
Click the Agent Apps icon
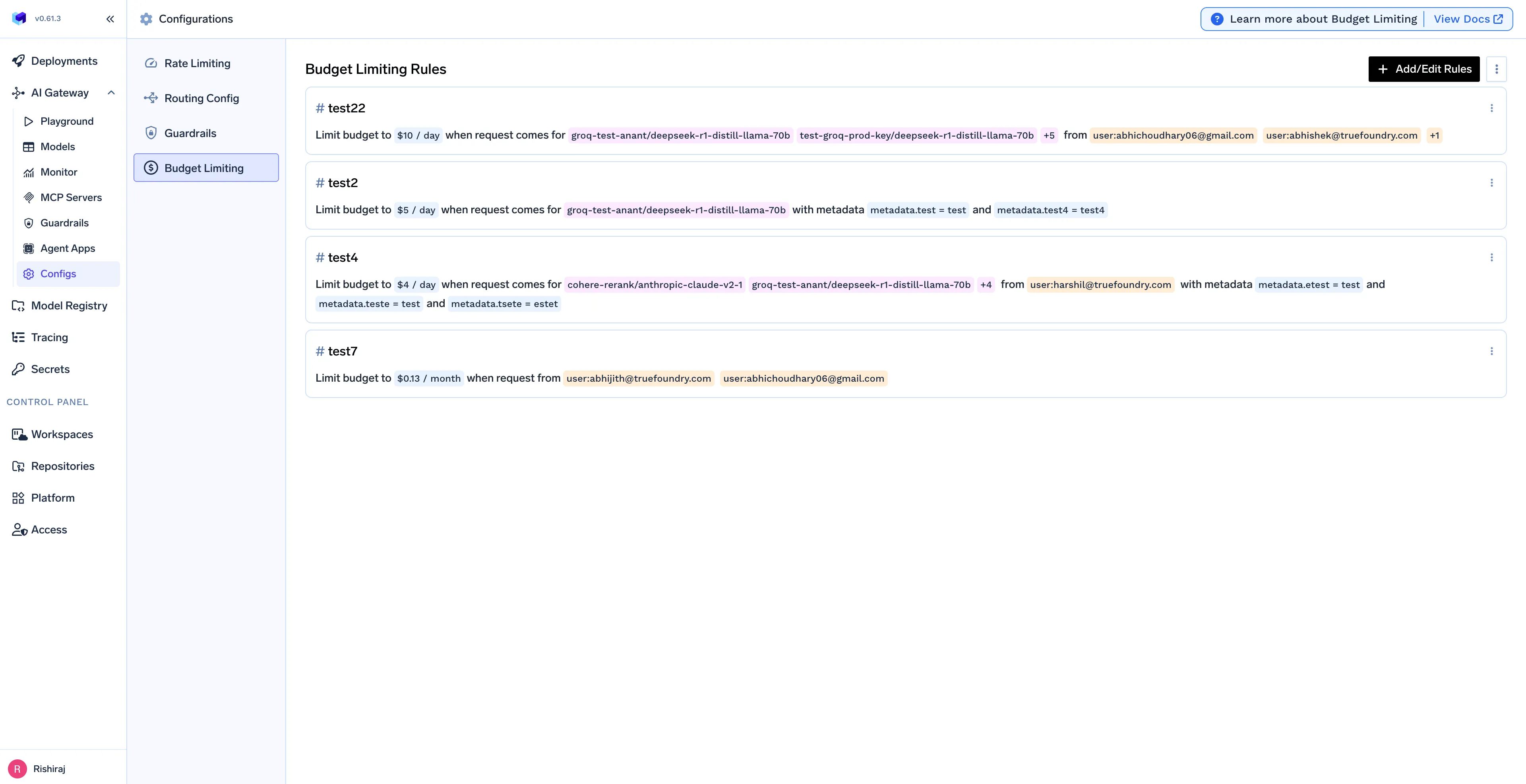point(29,249)
